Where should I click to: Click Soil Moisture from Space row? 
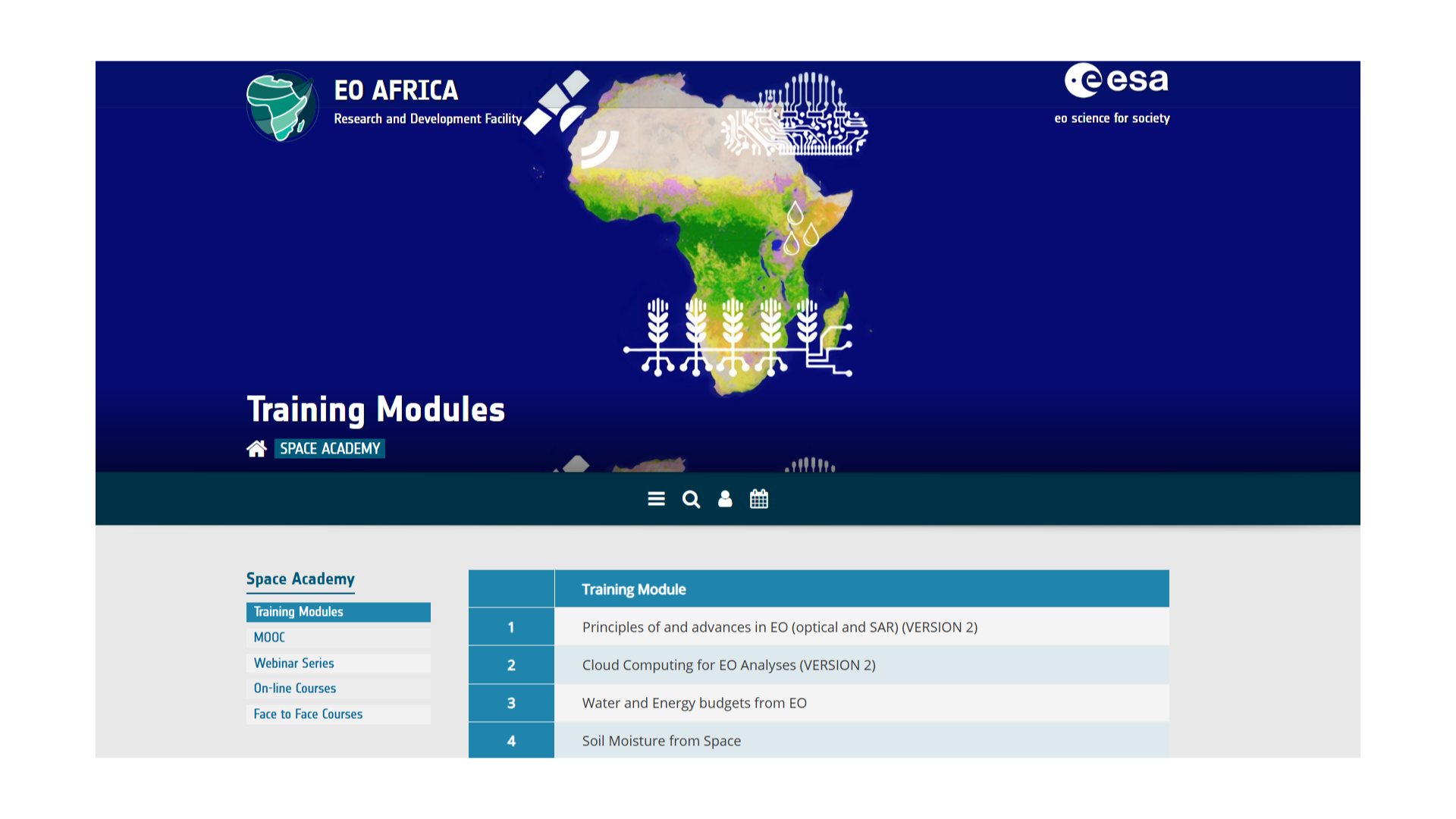[x=661, y=741]
